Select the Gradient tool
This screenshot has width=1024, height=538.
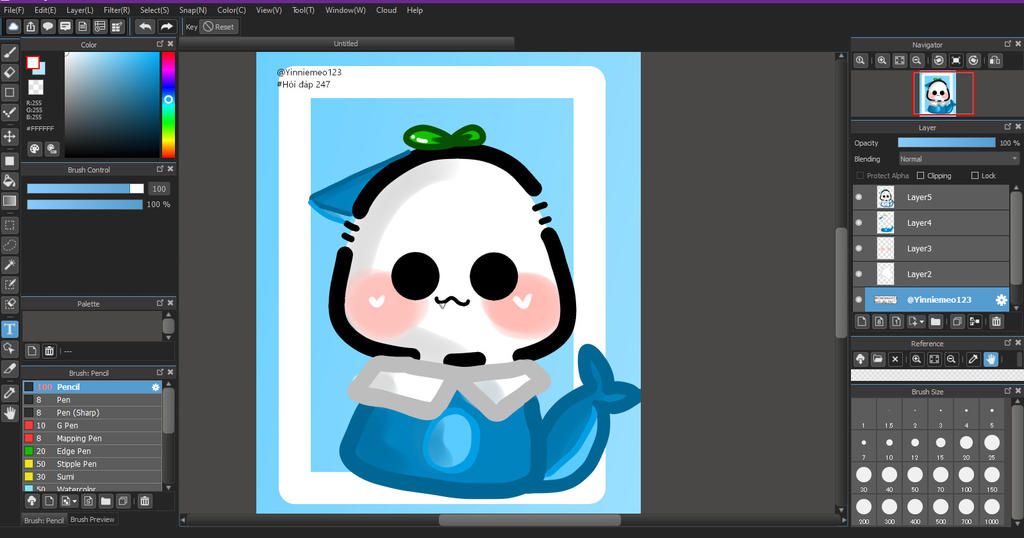point(10,201)
